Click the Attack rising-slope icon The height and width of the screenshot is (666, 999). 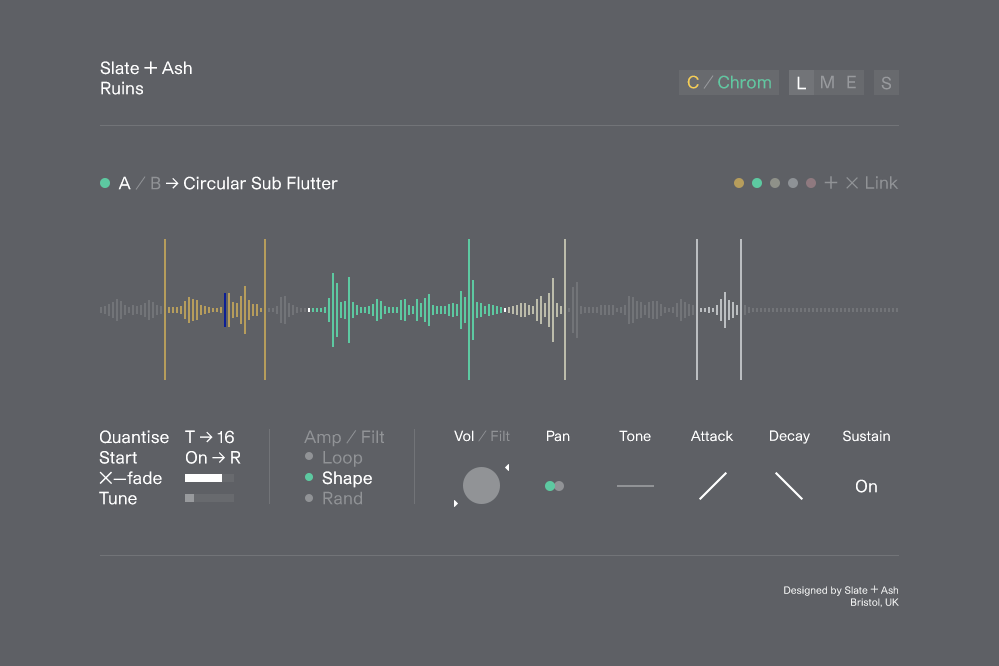712,486
